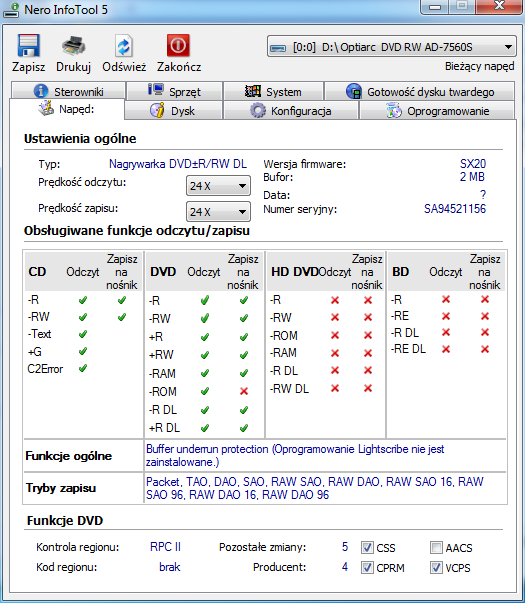Image resolution: width=525 pixels, height=603 pixels.
Task: Click the Odśwież button label
Action: (x=124, y=67)
